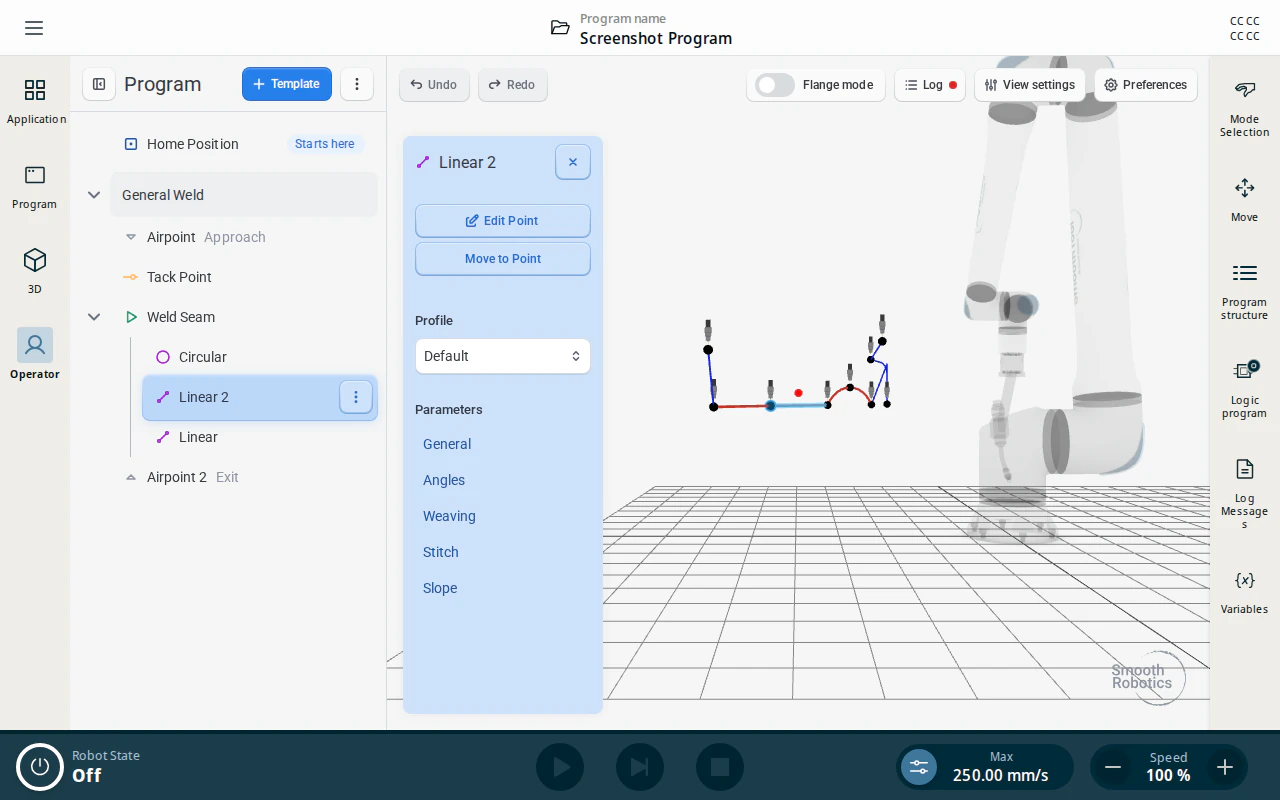Open View settings
Screen dimensions: 1280x800
[x=1030, y=85]
